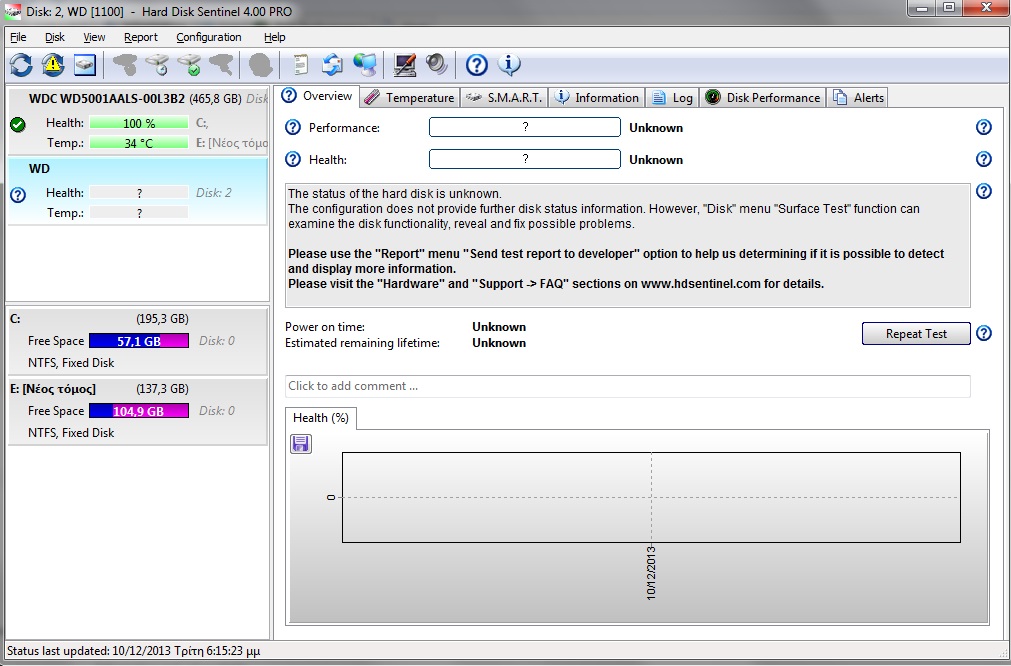Click help icon left of Performance label
The width and height of the screenshot is (1011, 666).
click(x=293, y=127)
